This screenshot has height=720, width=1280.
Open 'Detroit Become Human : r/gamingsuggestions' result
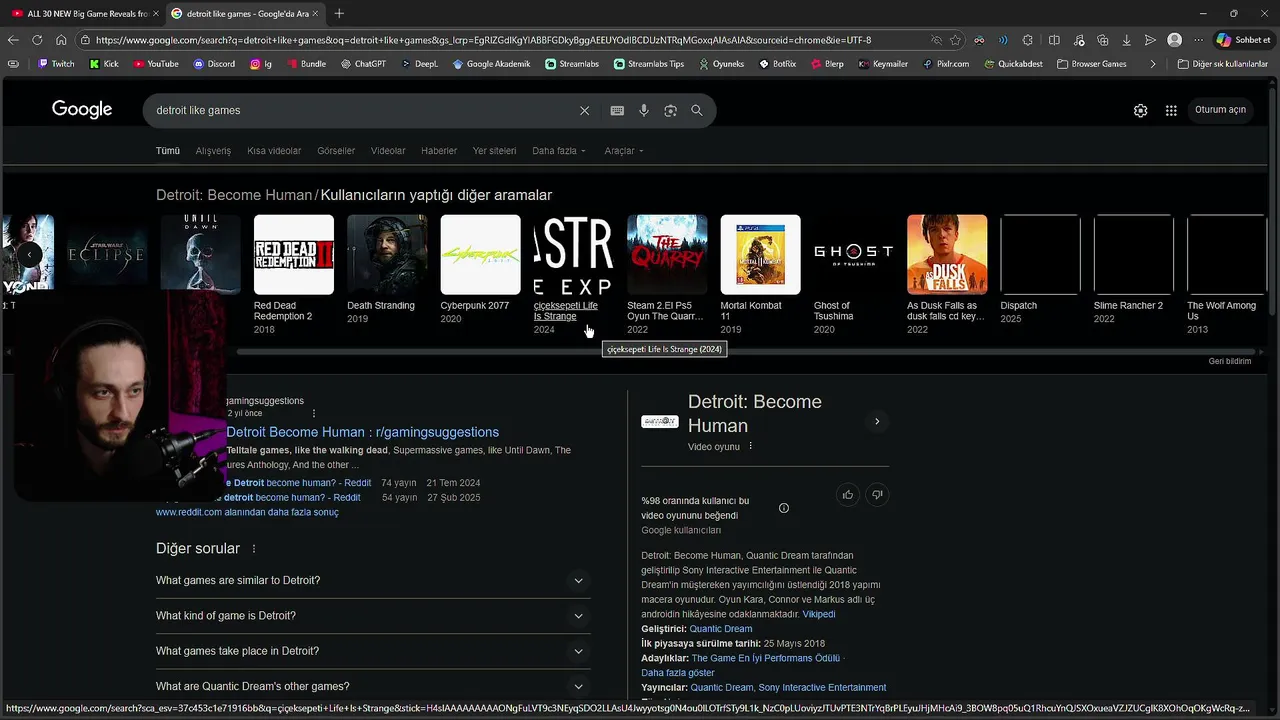tap(362, 432)
